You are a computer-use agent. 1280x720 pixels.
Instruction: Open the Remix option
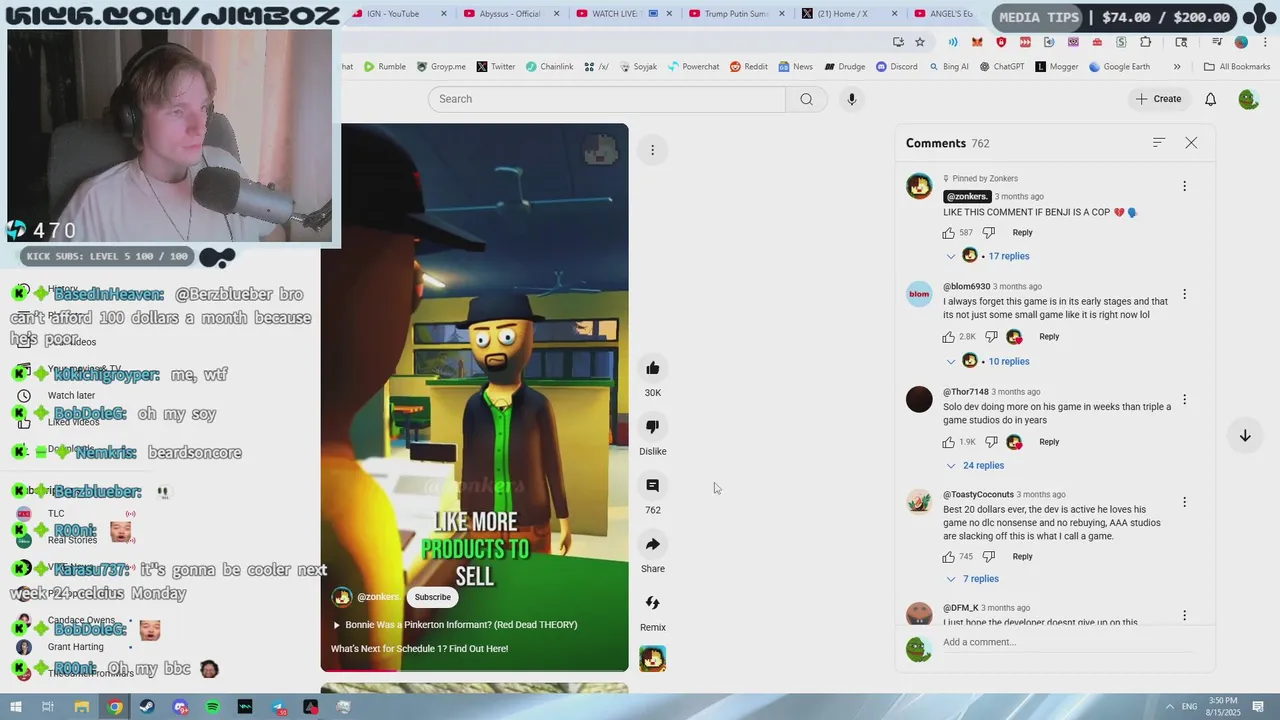652,603
